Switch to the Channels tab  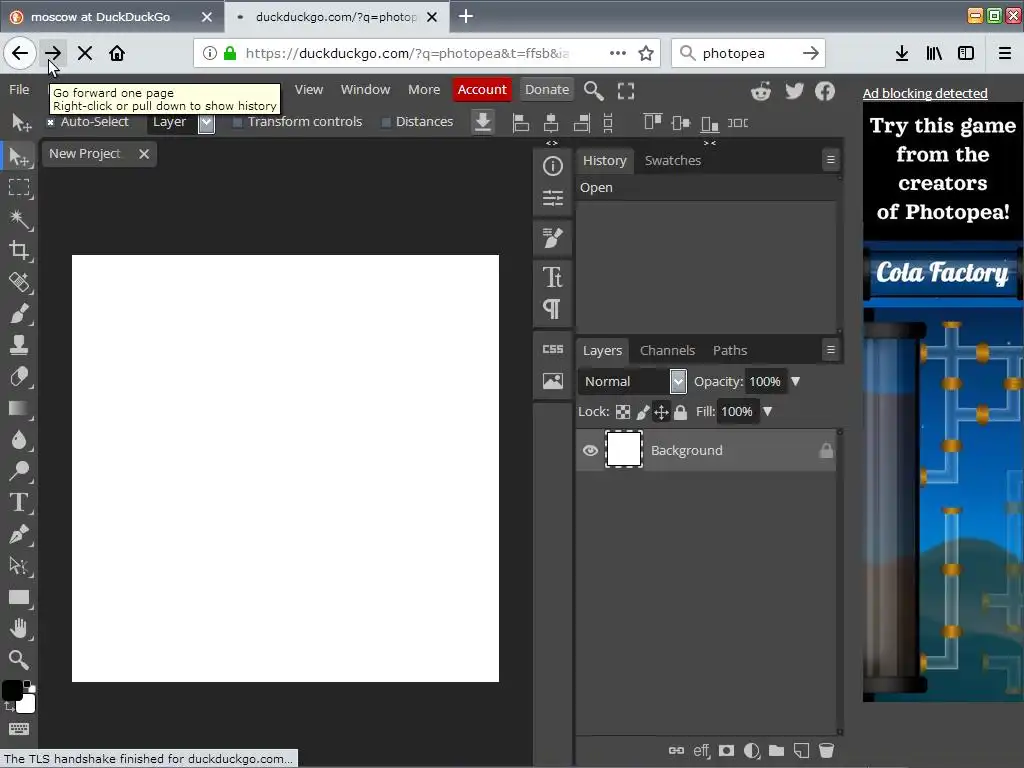pyautogui.click(x=667, y=351)
